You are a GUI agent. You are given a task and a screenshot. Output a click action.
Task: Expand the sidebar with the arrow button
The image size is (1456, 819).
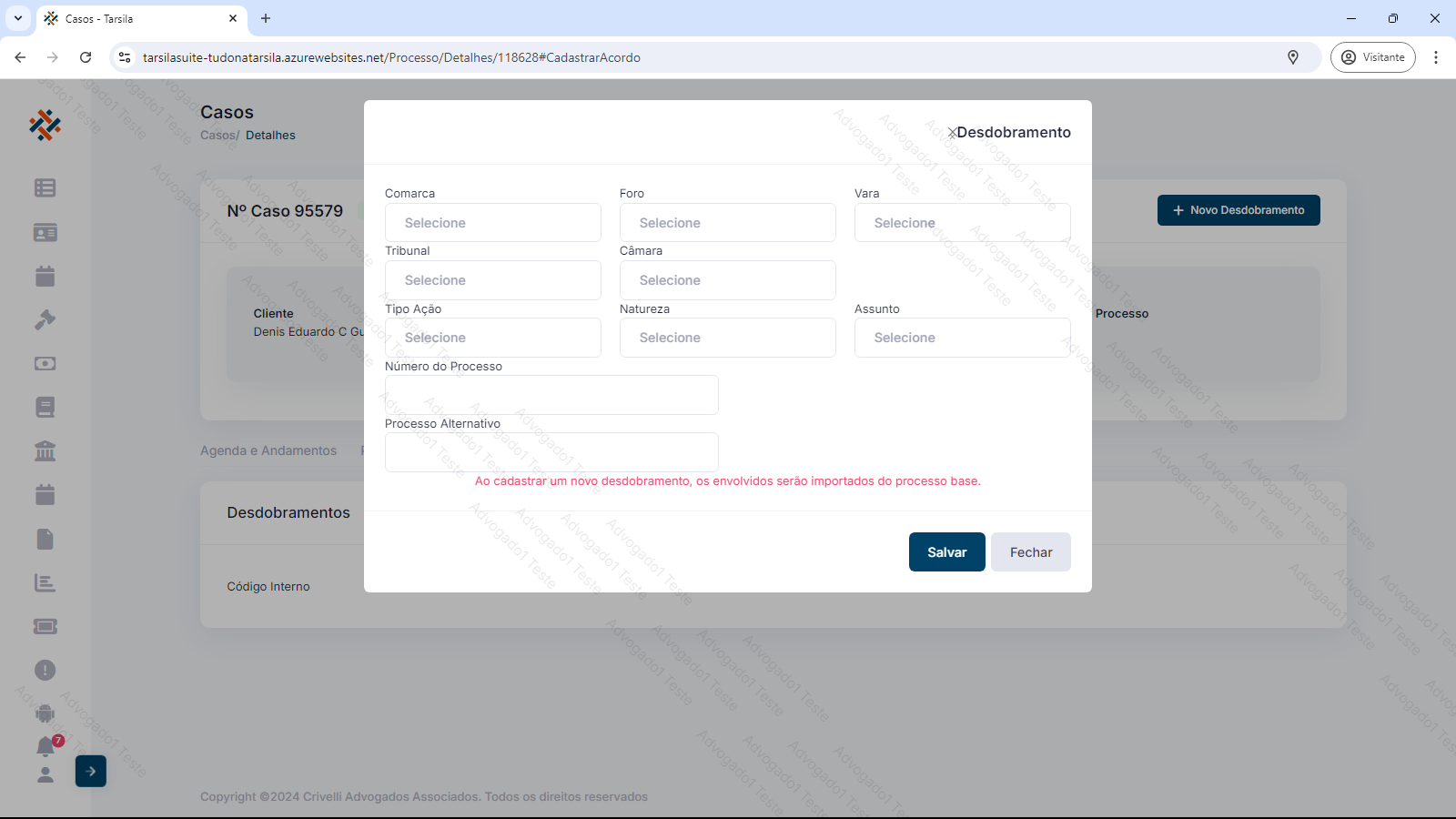[91, 771]
